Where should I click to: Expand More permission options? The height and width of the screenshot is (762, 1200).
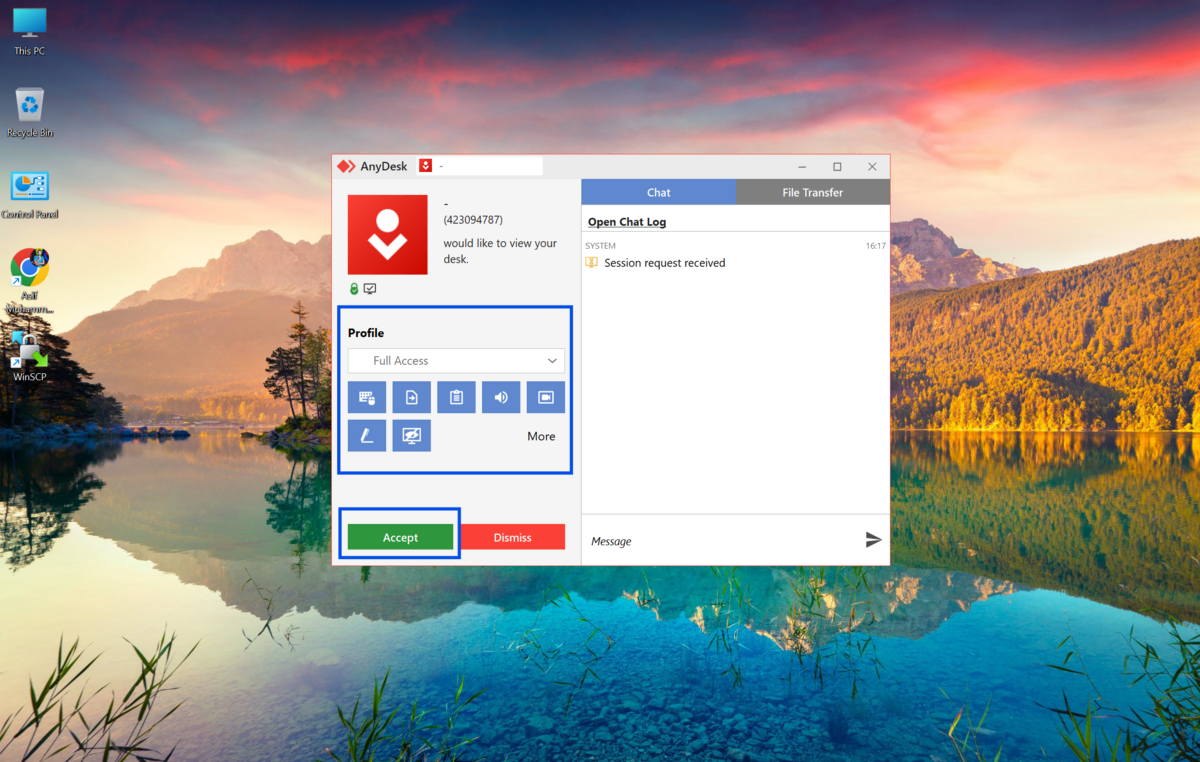[x=541, y=436]
